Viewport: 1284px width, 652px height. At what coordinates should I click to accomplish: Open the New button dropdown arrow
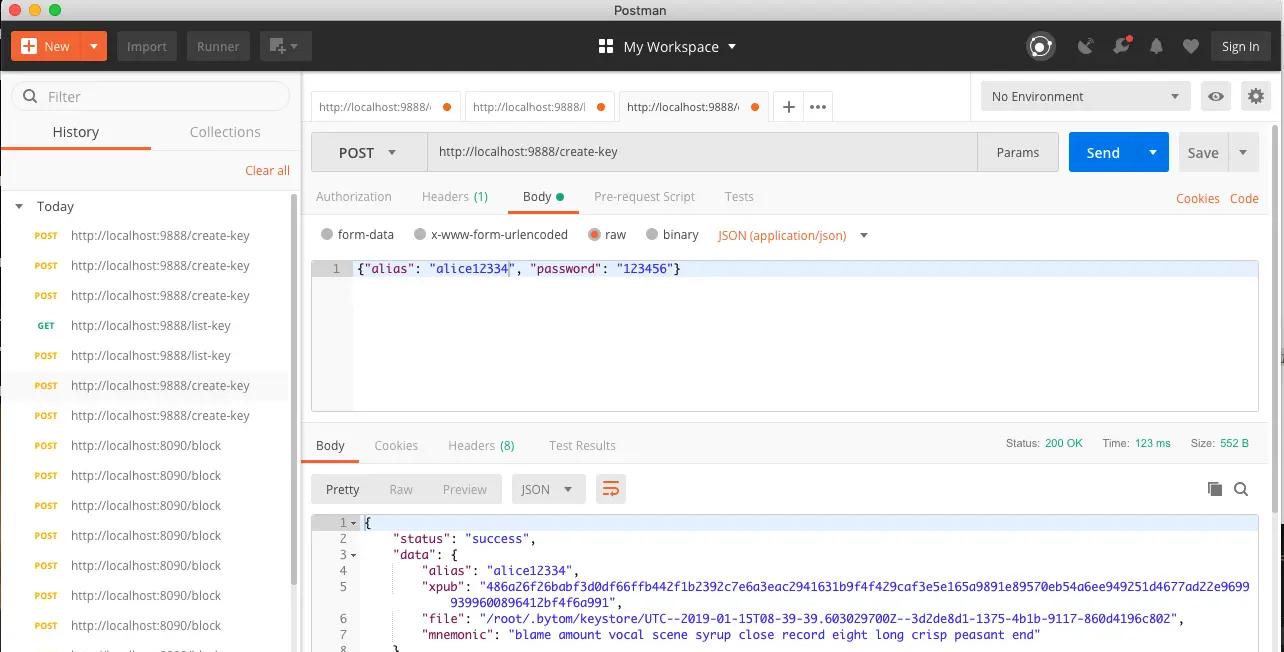(x=94, y=46)
